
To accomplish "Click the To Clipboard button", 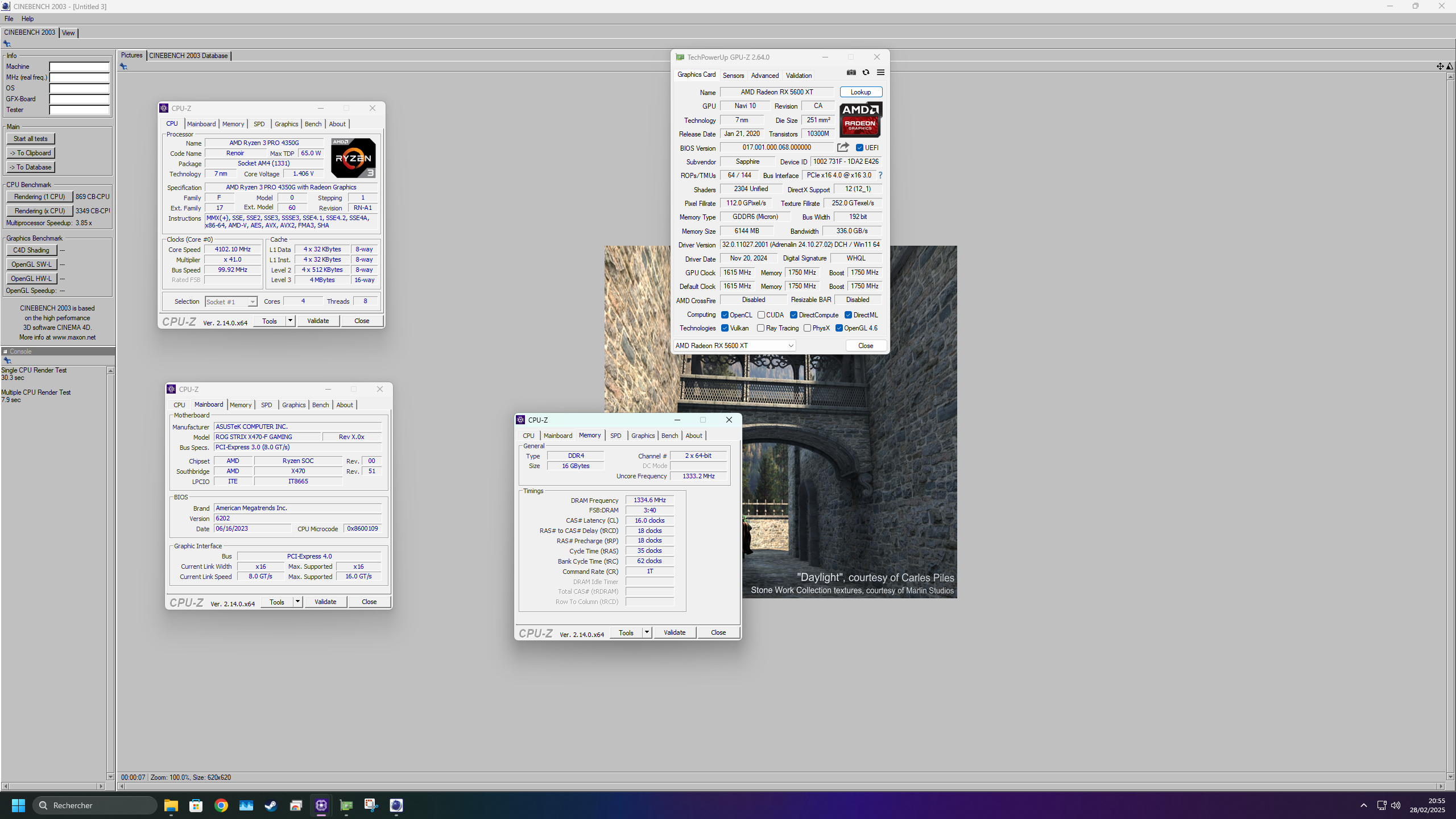I will [x=31, y=153].
